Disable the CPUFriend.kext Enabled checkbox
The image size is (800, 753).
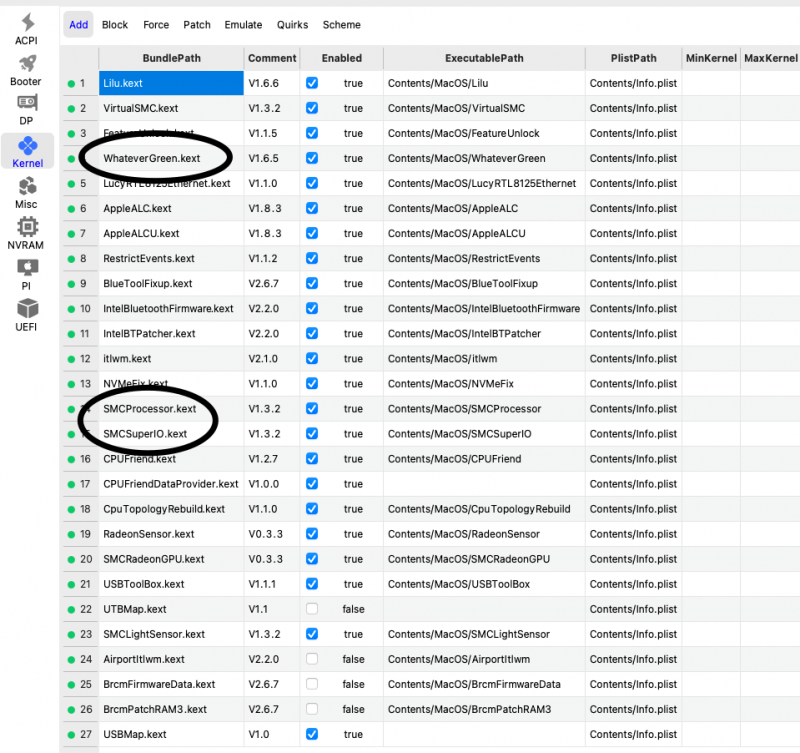[312, 458]
